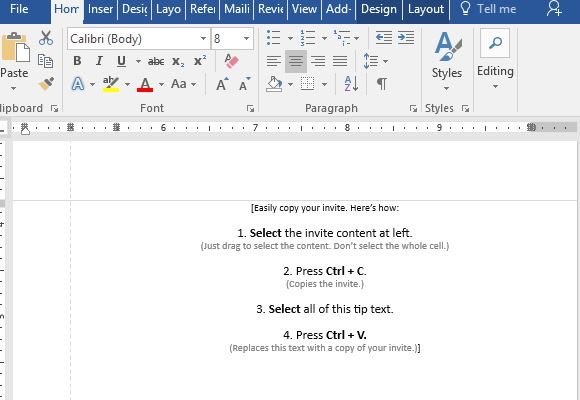
Task: Click the Bullets list icon
Action: pyautogui.click(x=274, y=38)
